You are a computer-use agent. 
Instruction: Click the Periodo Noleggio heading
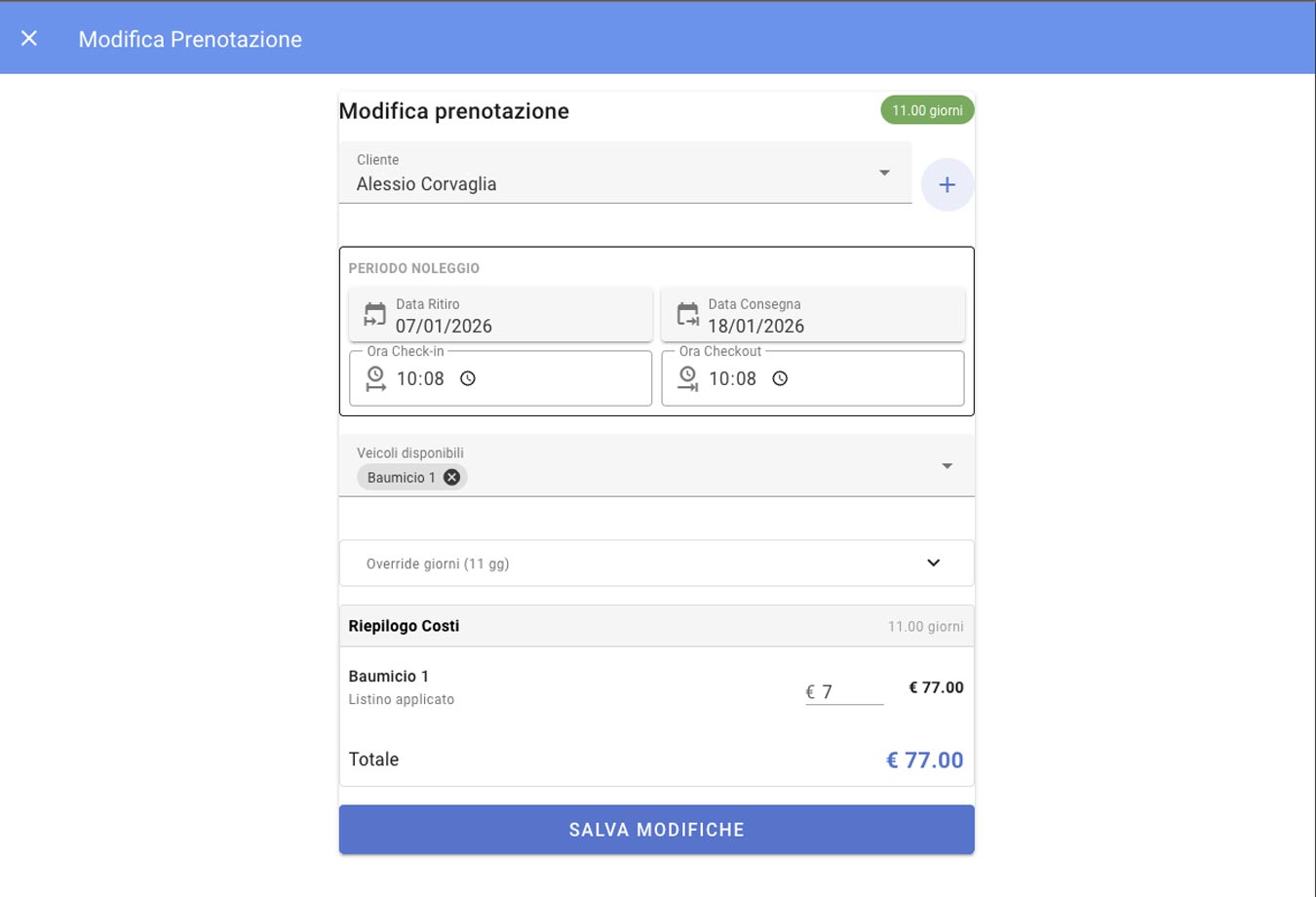414,268
